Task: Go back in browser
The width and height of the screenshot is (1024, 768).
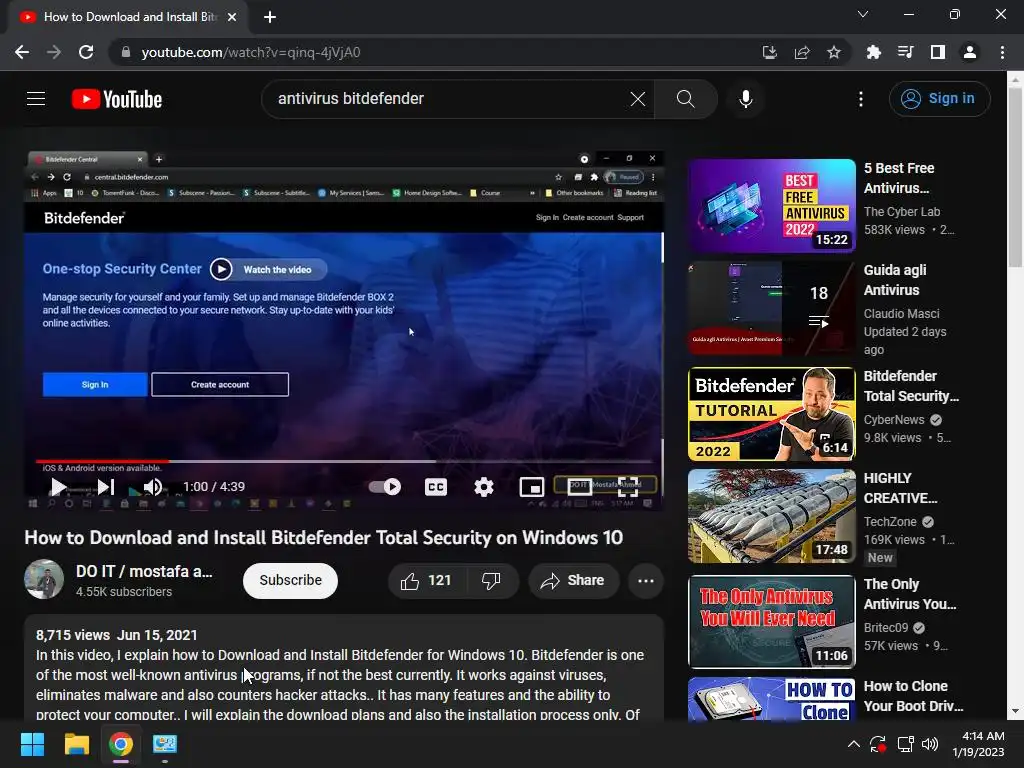Action: click(x=22, y=52)
